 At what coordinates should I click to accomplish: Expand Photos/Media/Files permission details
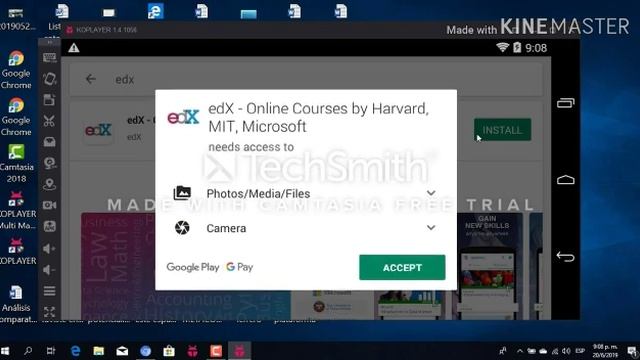click(431, 193)
